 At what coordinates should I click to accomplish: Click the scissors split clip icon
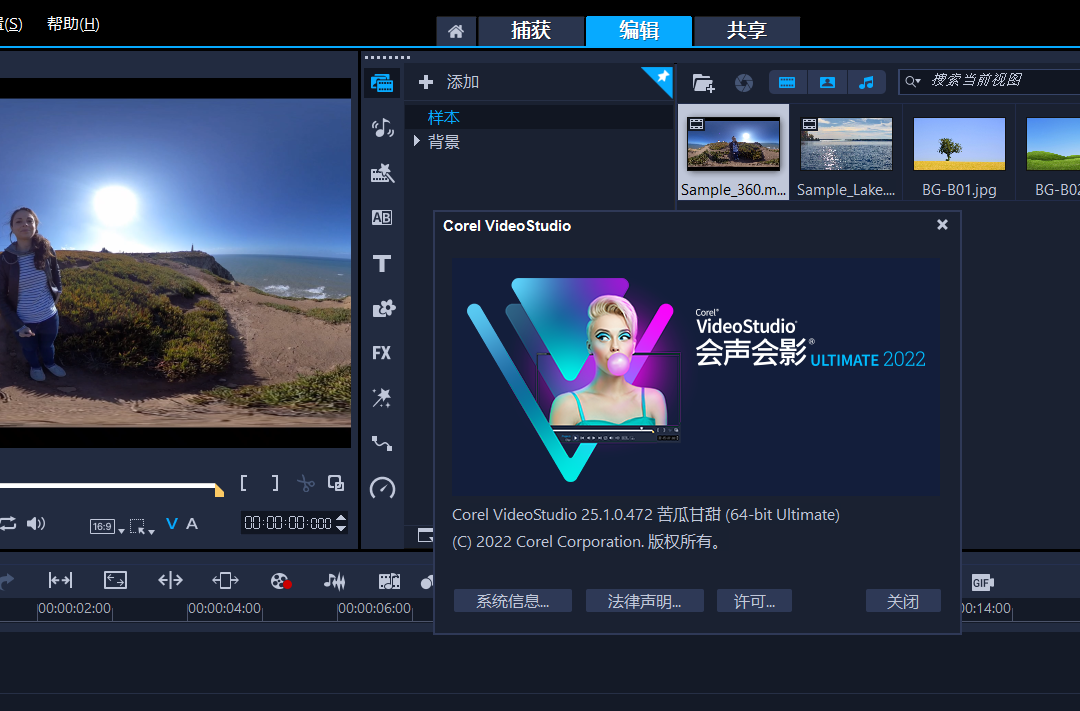click(305, 484)
